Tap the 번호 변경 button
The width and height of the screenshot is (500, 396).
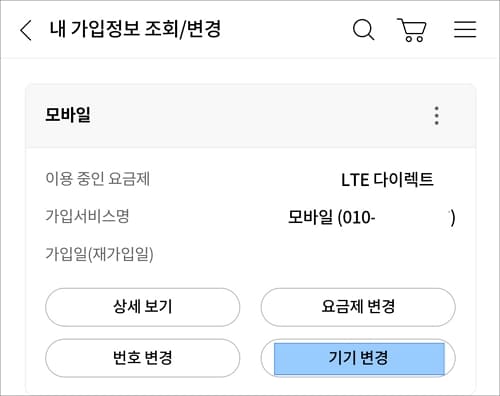[x=143, y=358]
